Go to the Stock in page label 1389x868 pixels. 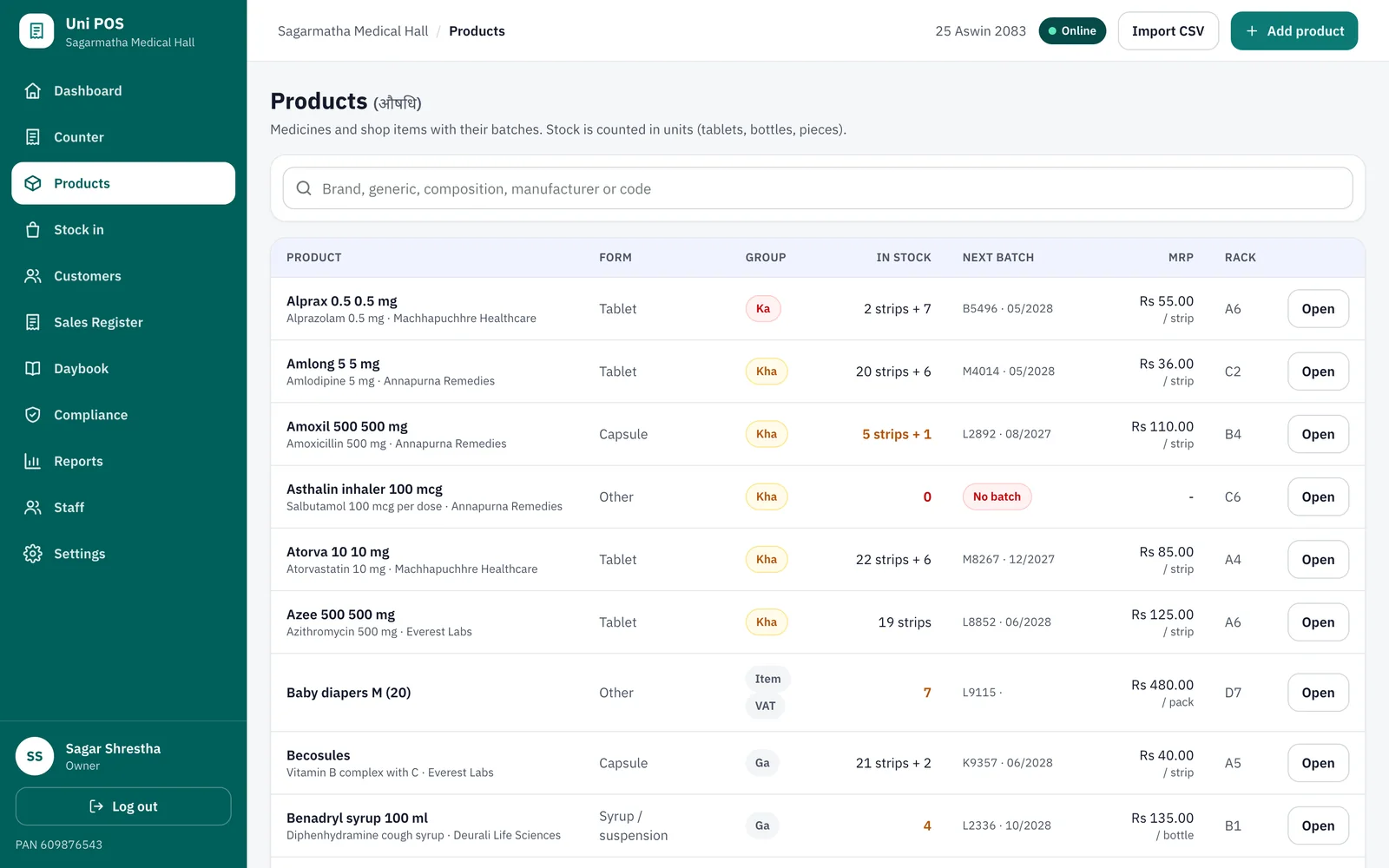click(79, 230)
